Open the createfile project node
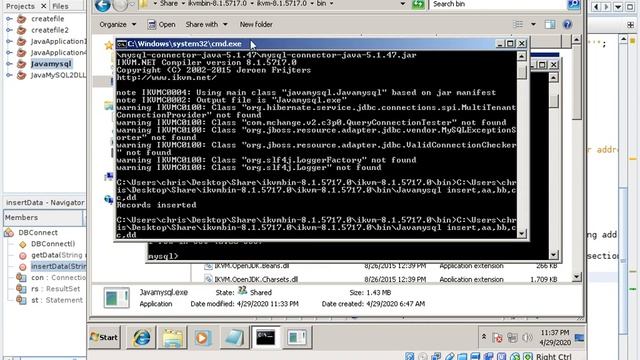This screenshot has height=360, width=640. [x=47, y=19]
